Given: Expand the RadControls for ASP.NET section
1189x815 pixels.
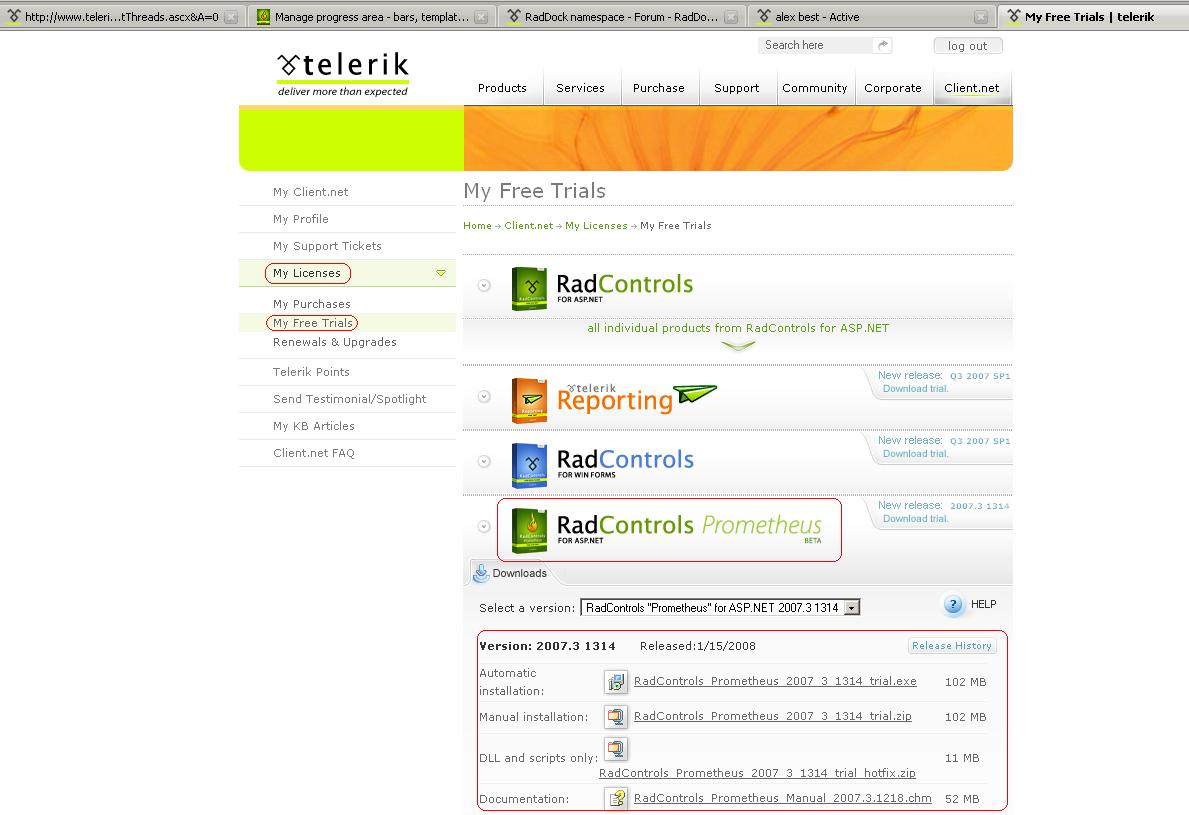Looking at the screenshot, I should (484, 286).
